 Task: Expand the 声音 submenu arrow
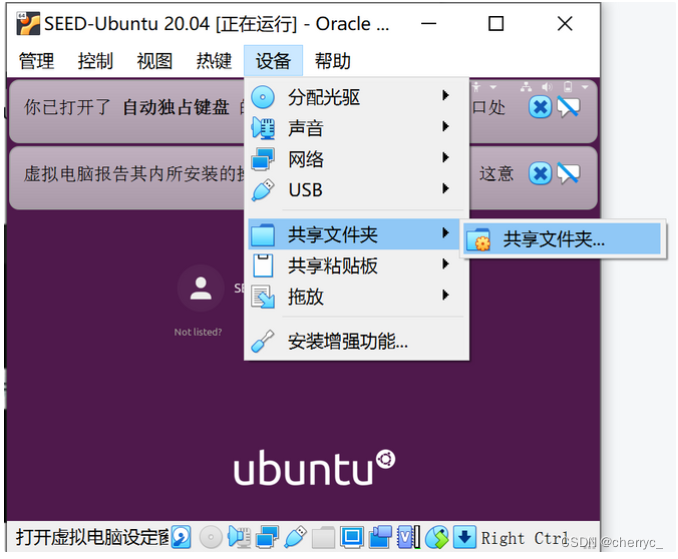(x=445, y=126)
